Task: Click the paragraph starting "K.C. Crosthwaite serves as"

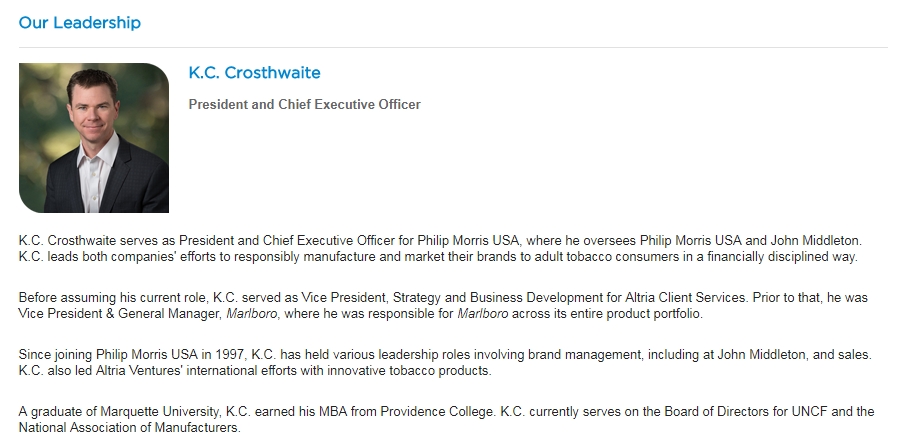Action: tap(440, 249)
